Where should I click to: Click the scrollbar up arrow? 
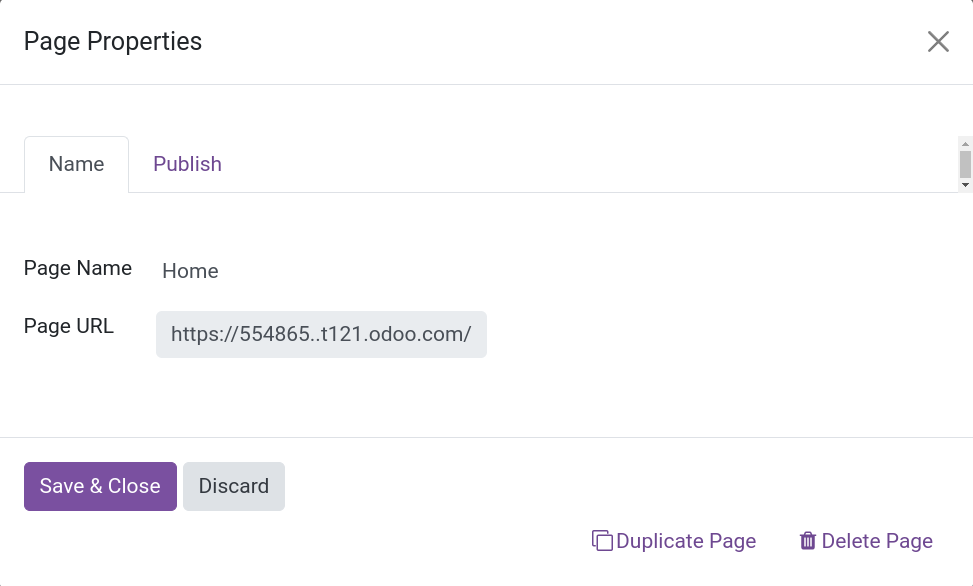click(965, 144)
